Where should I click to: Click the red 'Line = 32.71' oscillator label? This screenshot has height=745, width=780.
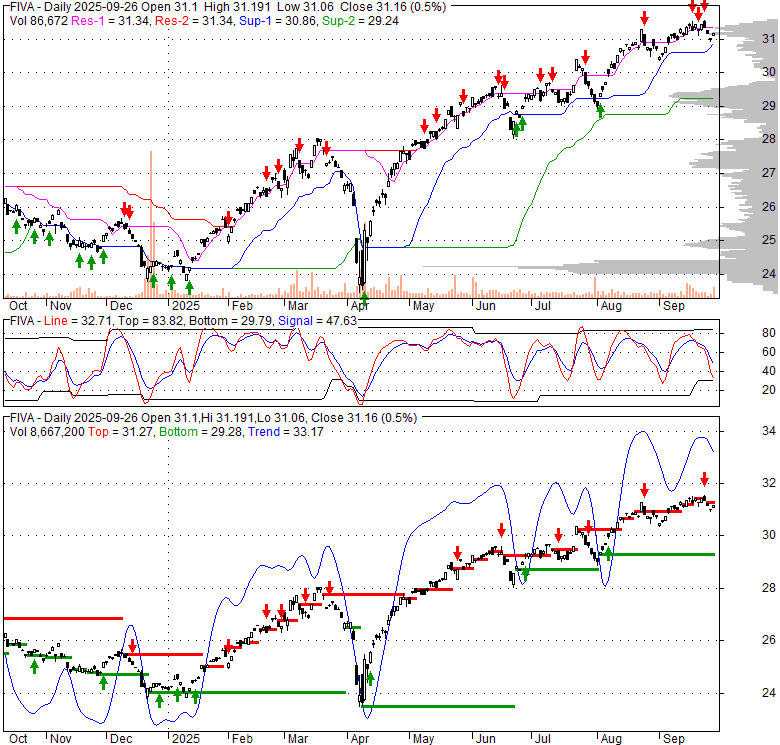78,321
